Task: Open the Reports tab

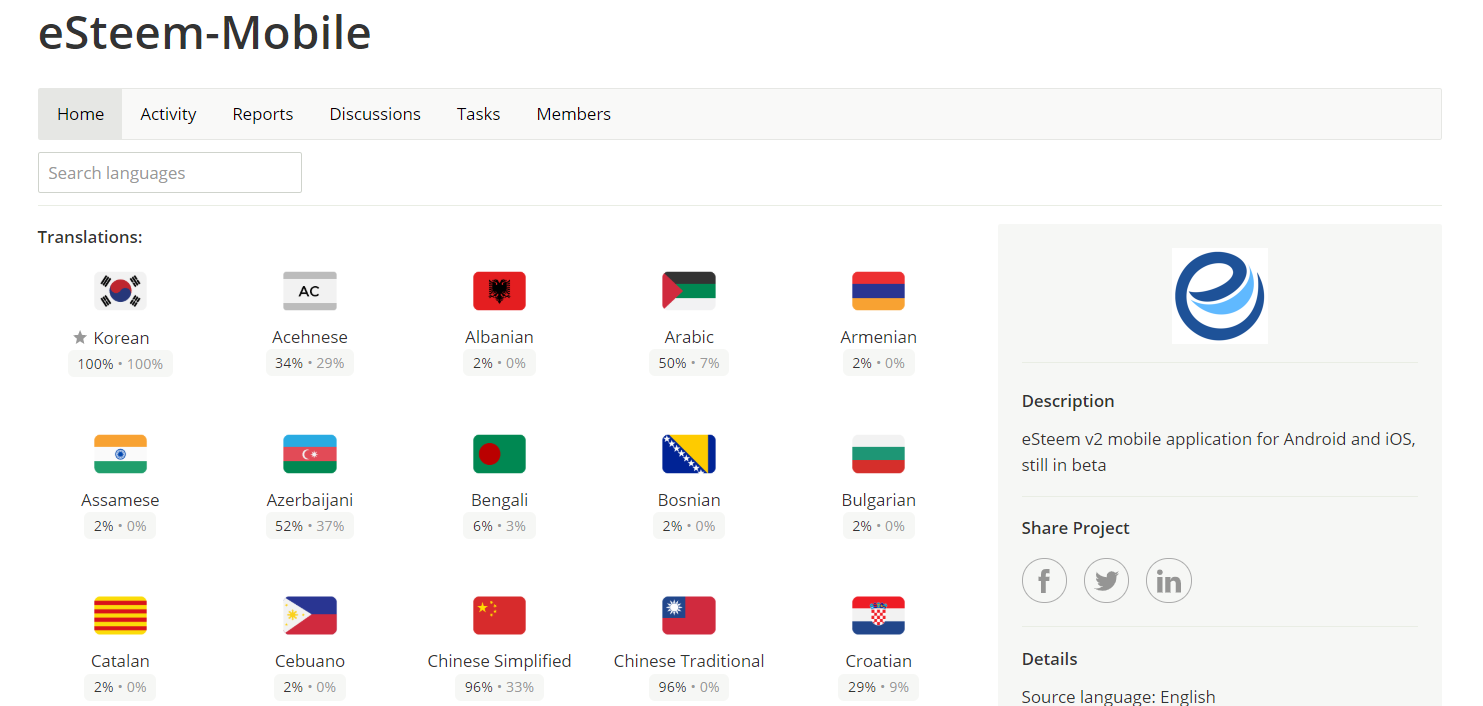Action: (x=263, y=114)
